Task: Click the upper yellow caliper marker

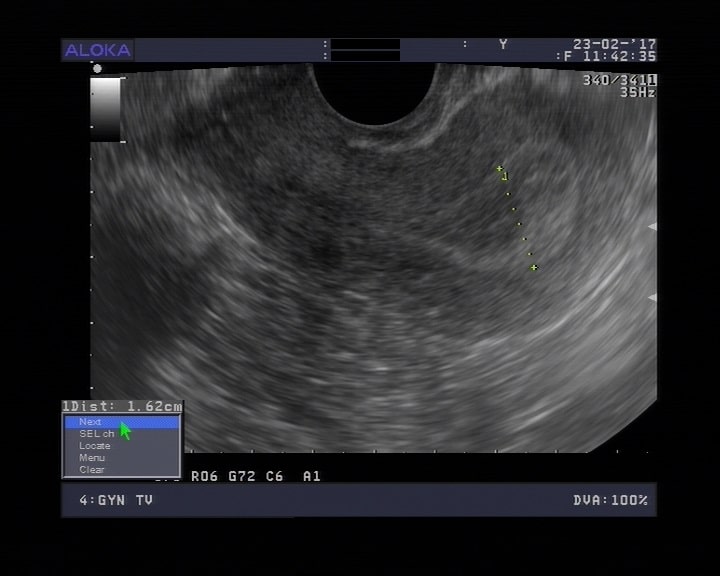Action: coord(500,170)
